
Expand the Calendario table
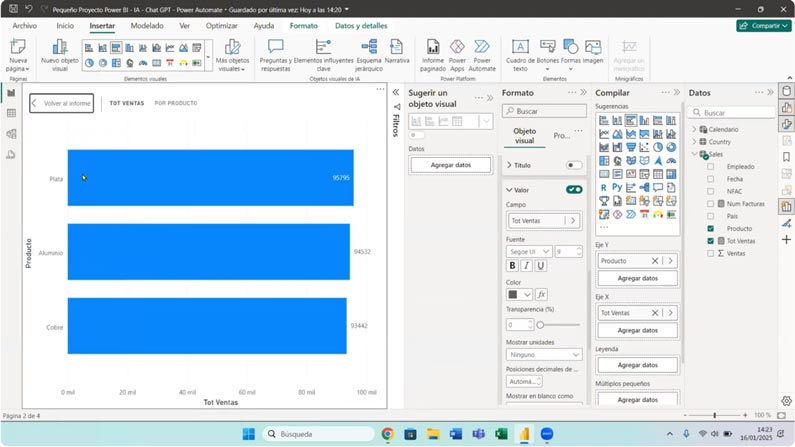tap(695, 129)
